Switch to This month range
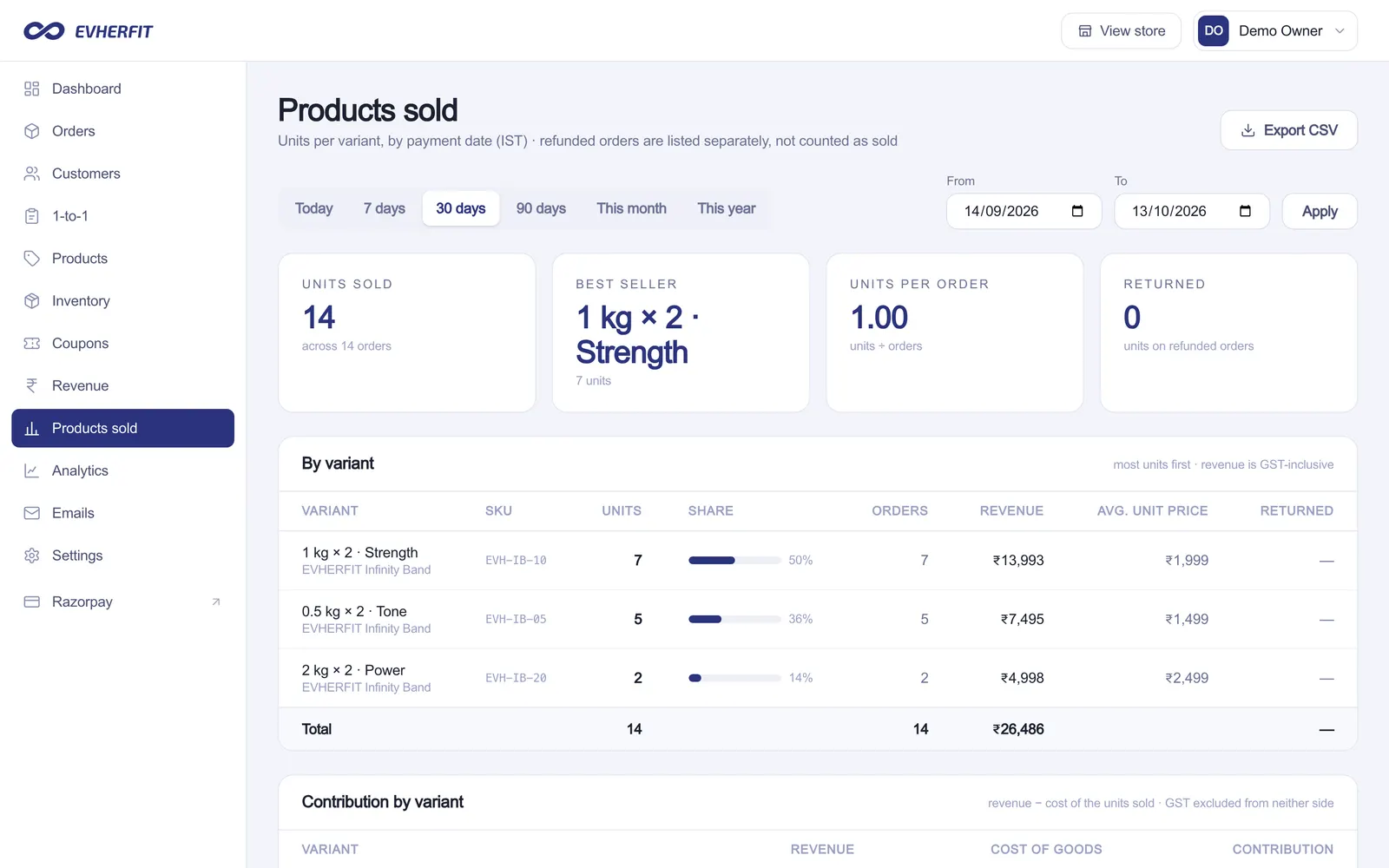1389x868 pixels. [631, 208]
